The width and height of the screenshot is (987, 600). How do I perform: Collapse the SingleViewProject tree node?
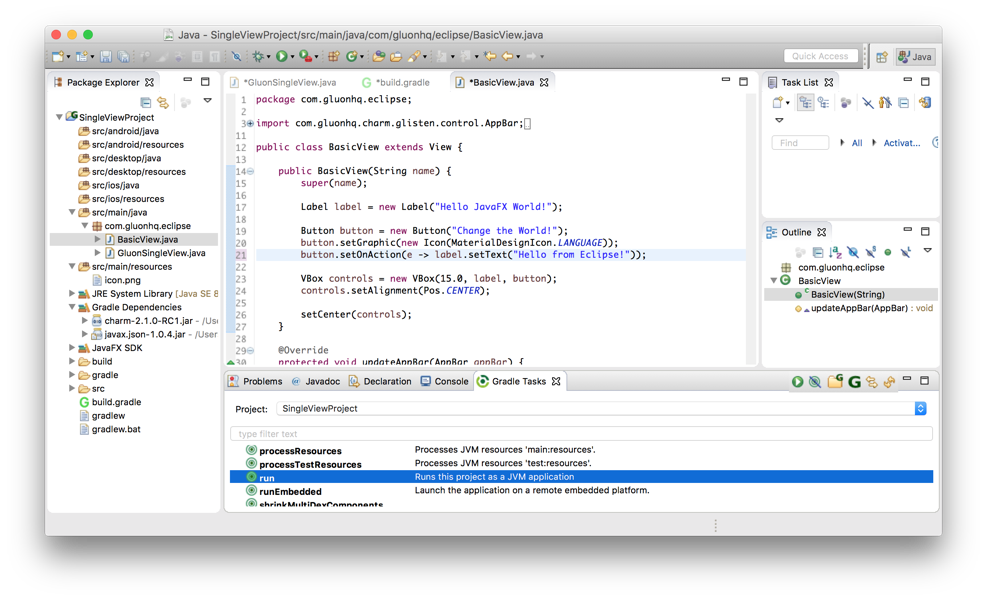[59, 117]
